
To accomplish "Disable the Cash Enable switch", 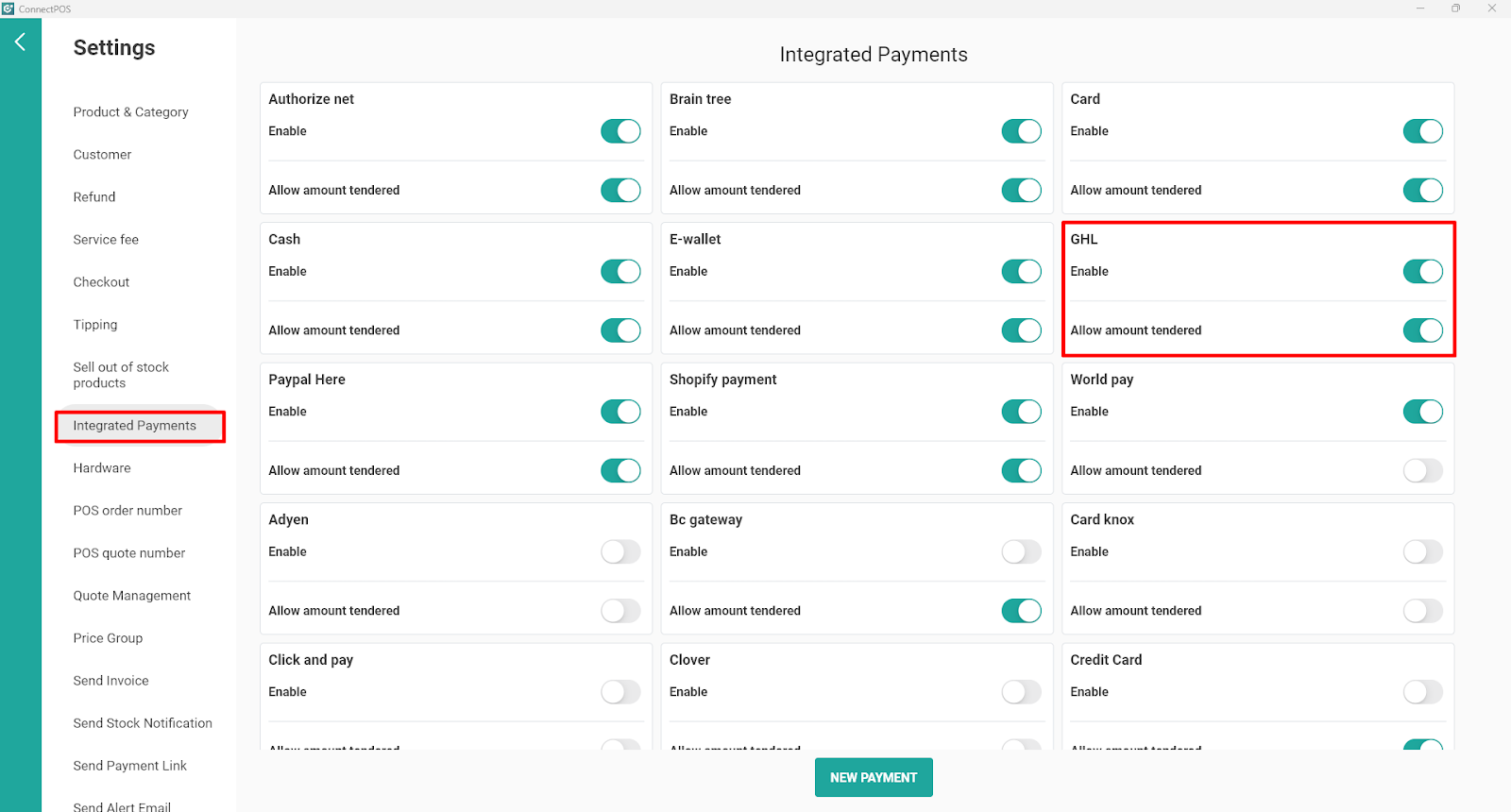I will 620,271.
